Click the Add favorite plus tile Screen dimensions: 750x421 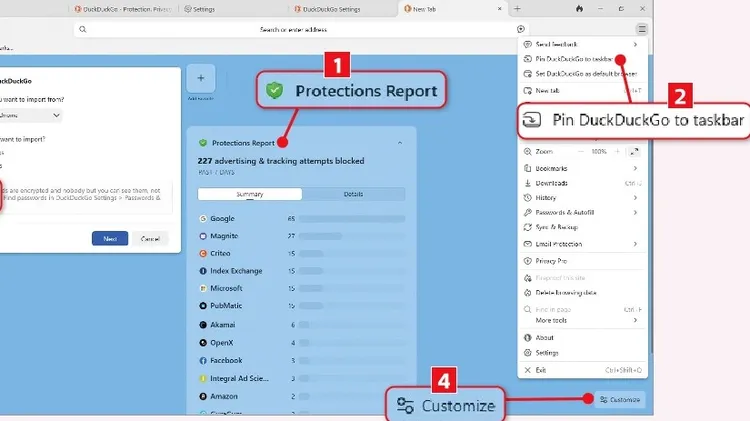201,78
